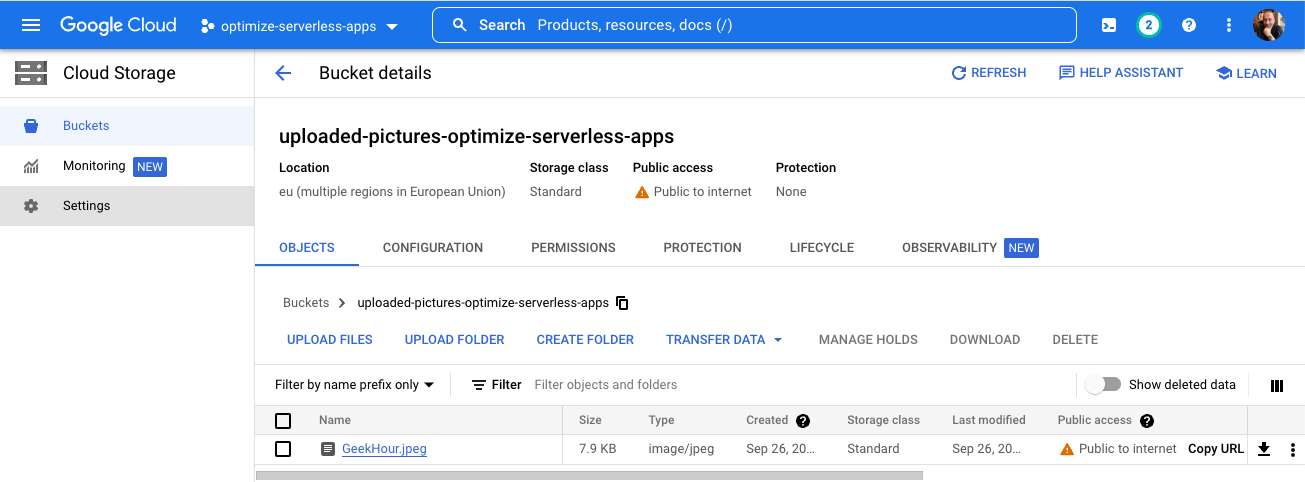Open notifications badge showing 2
The width and height of the screenshot is (1305, 482).
1148,25
